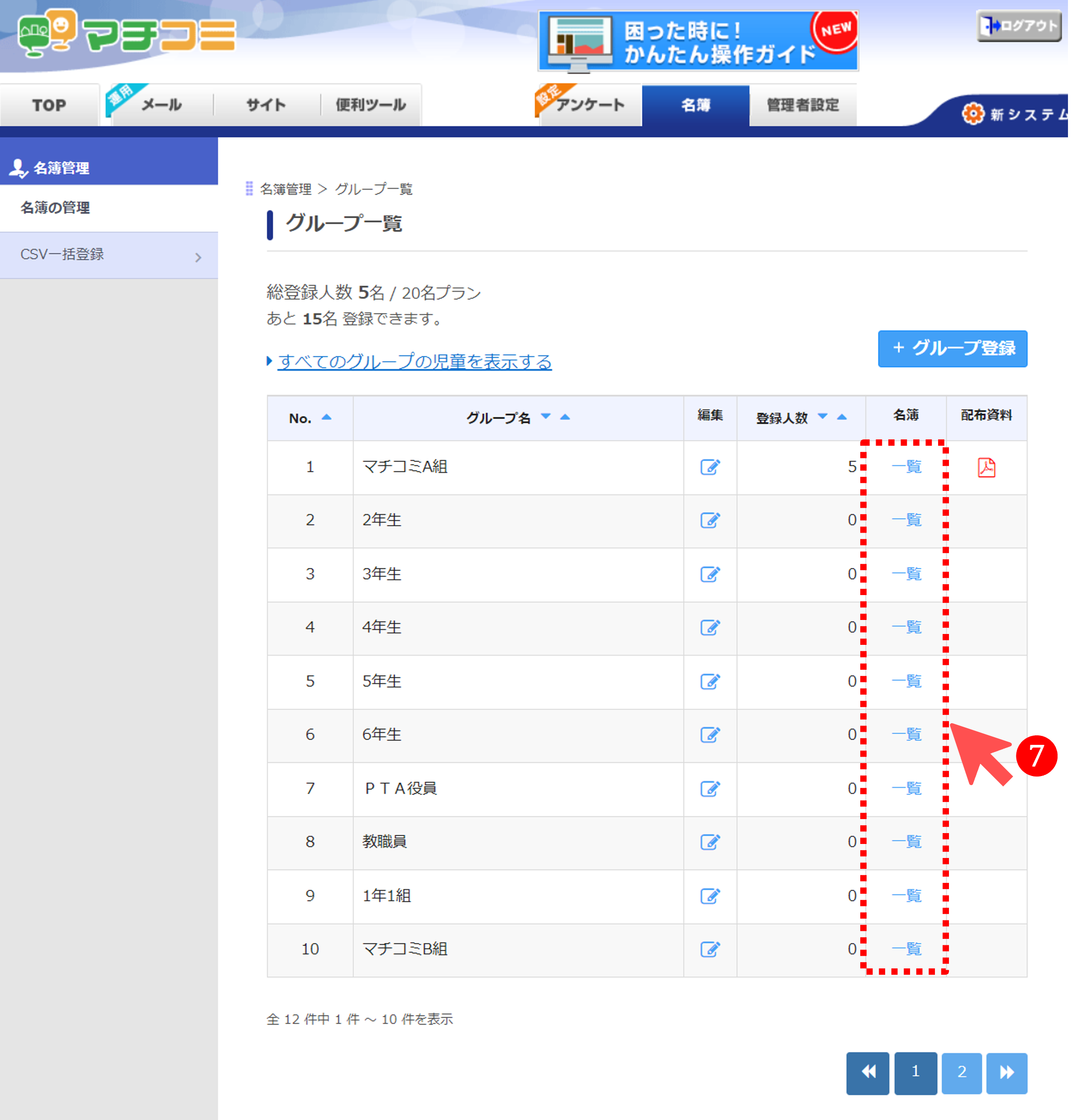Viewport: 1082px width, 1120px height.
Task: Click 名簿管理 in the breadcrumb
Action: [285, 189]
